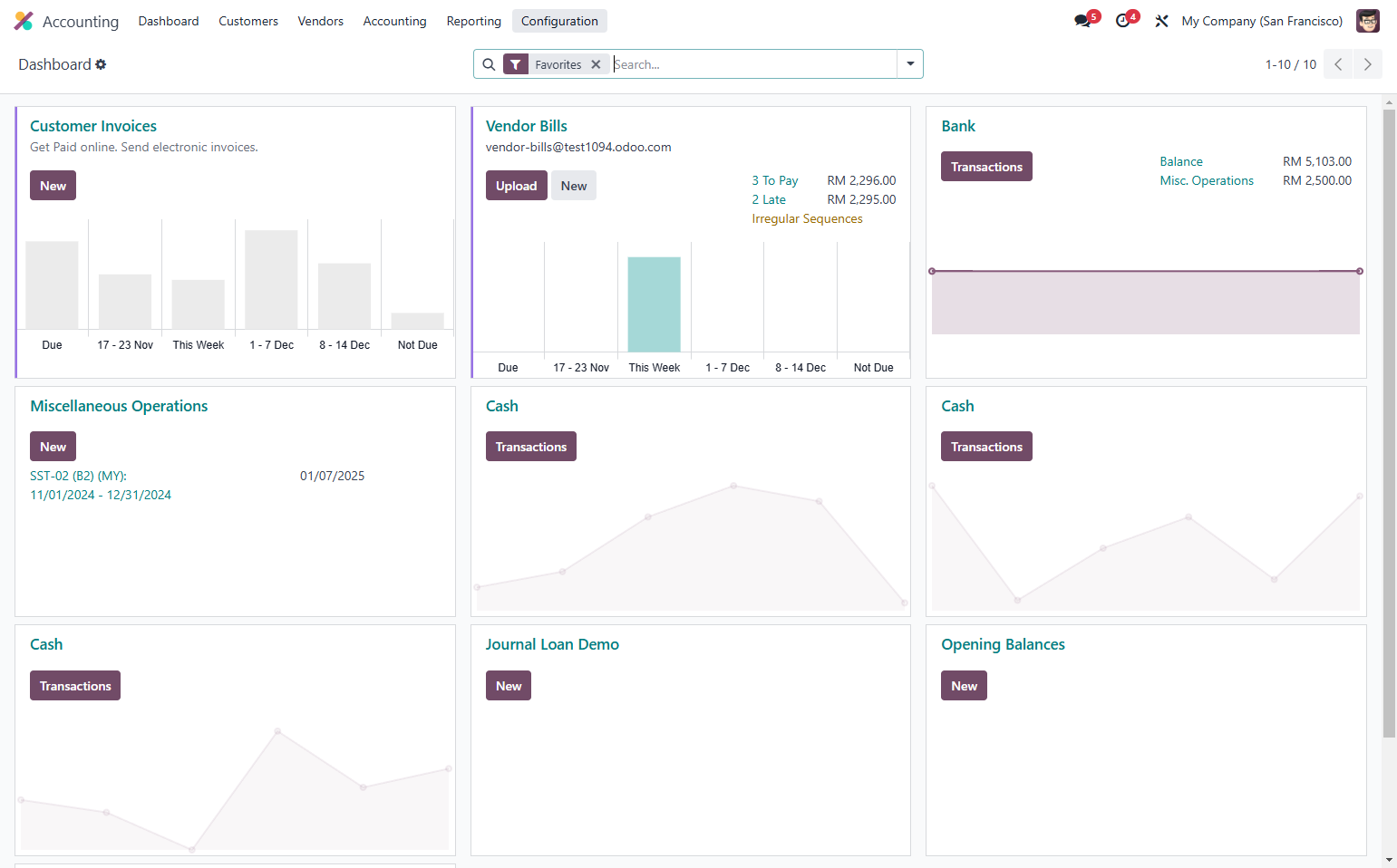The image size is (1397, 868).
Task: Click the filter funnel icon
Action: click(516, 64)
